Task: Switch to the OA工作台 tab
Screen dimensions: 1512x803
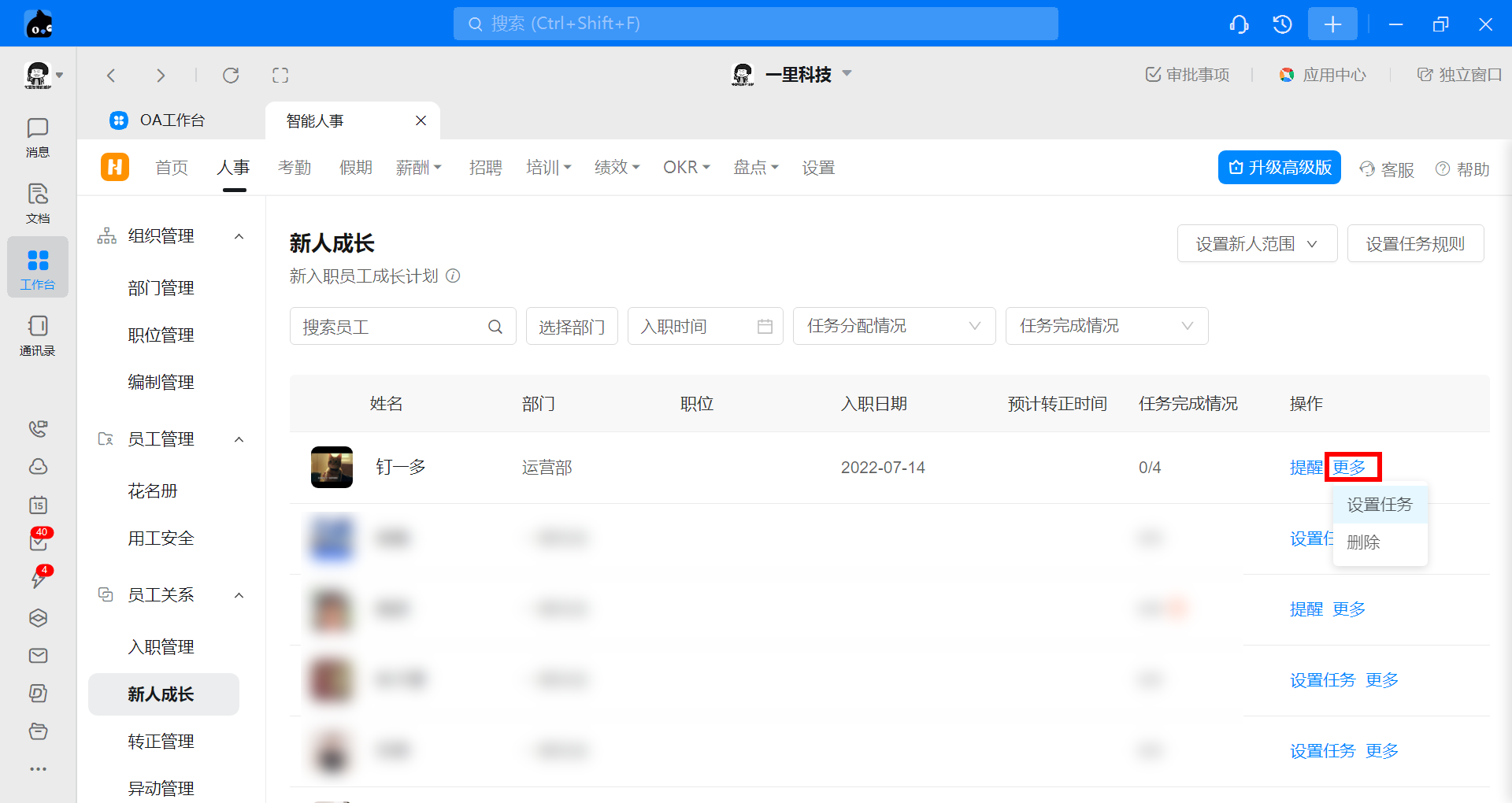Action: coord(172,120)
